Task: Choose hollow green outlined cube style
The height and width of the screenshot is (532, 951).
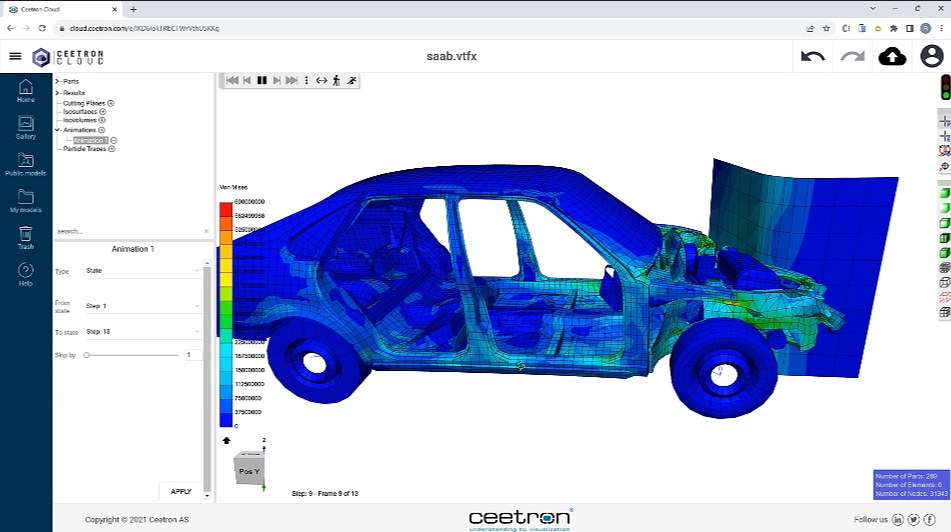Action: pyautogui.click(x=944, y=223)
